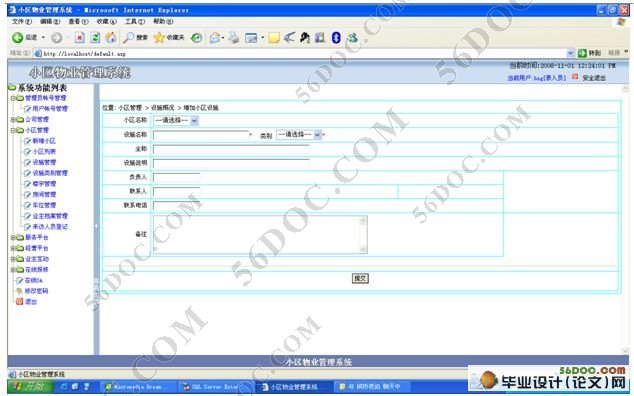Image resolution: width=634 pixels, height=396 pixels.
Task: Click the red 退出 icon in sidebar
Action: click(x=19, y=301)
